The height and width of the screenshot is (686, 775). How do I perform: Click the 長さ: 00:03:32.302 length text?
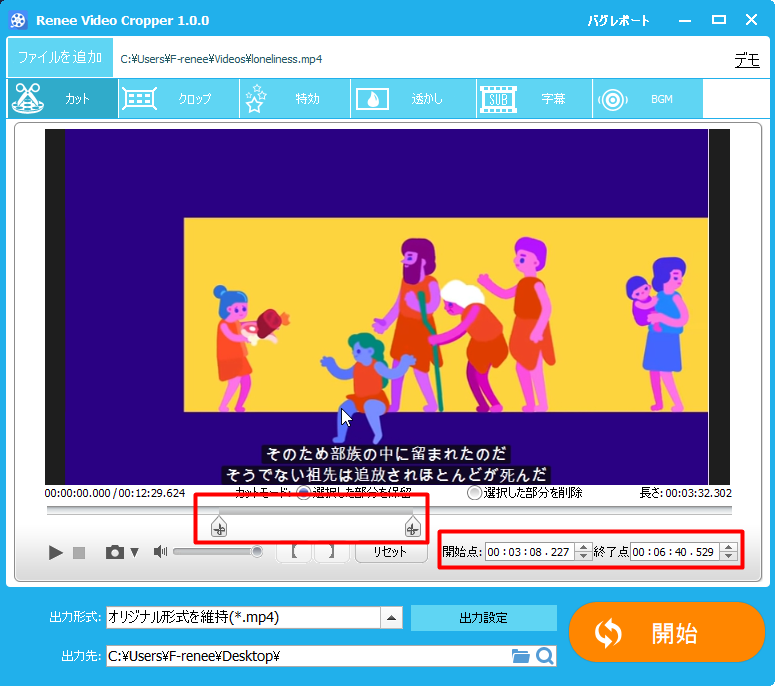pos(686,493)
